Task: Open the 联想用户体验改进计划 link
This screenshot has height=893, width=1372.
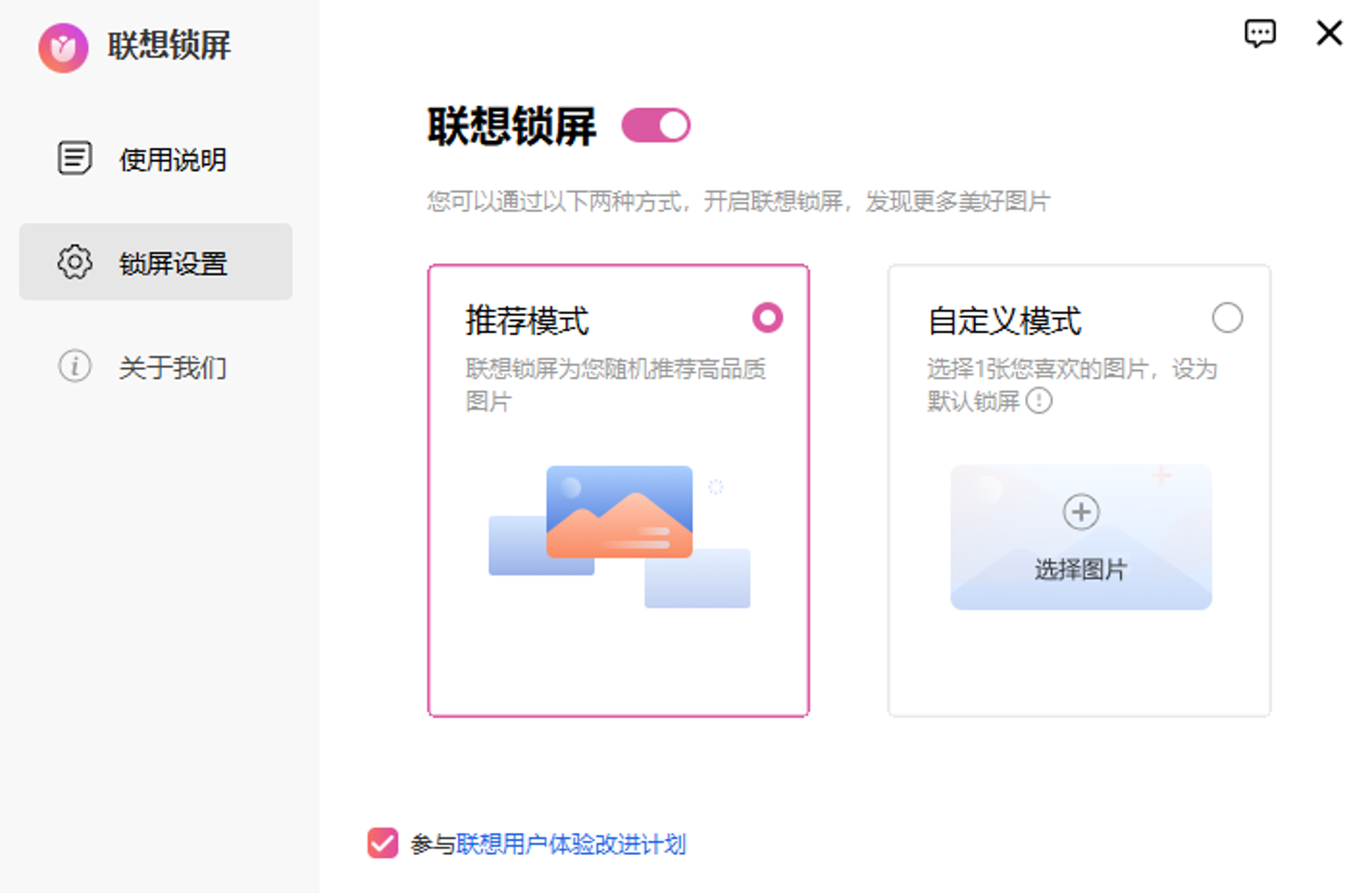Action: click(x=570, y=844)
